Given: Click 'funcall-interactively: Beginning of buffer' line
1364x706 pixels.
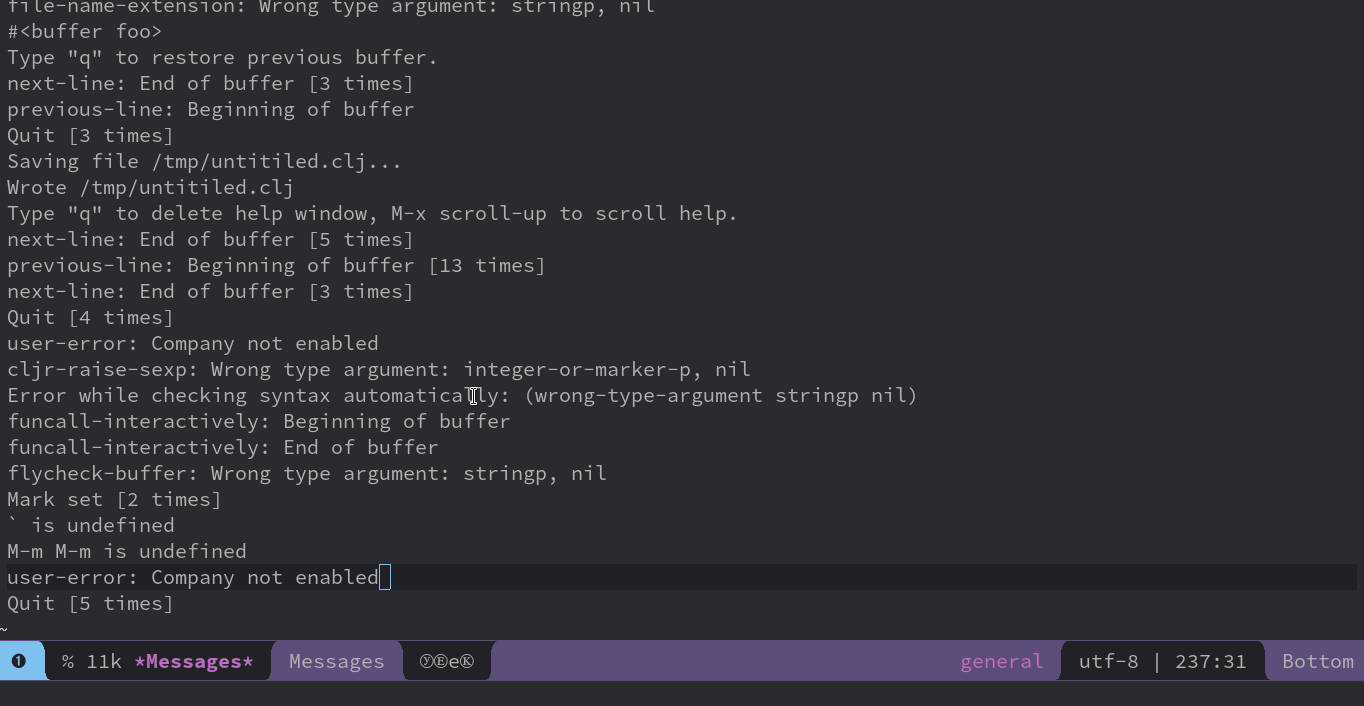Looking at the screenshot, I should (258, 421).
